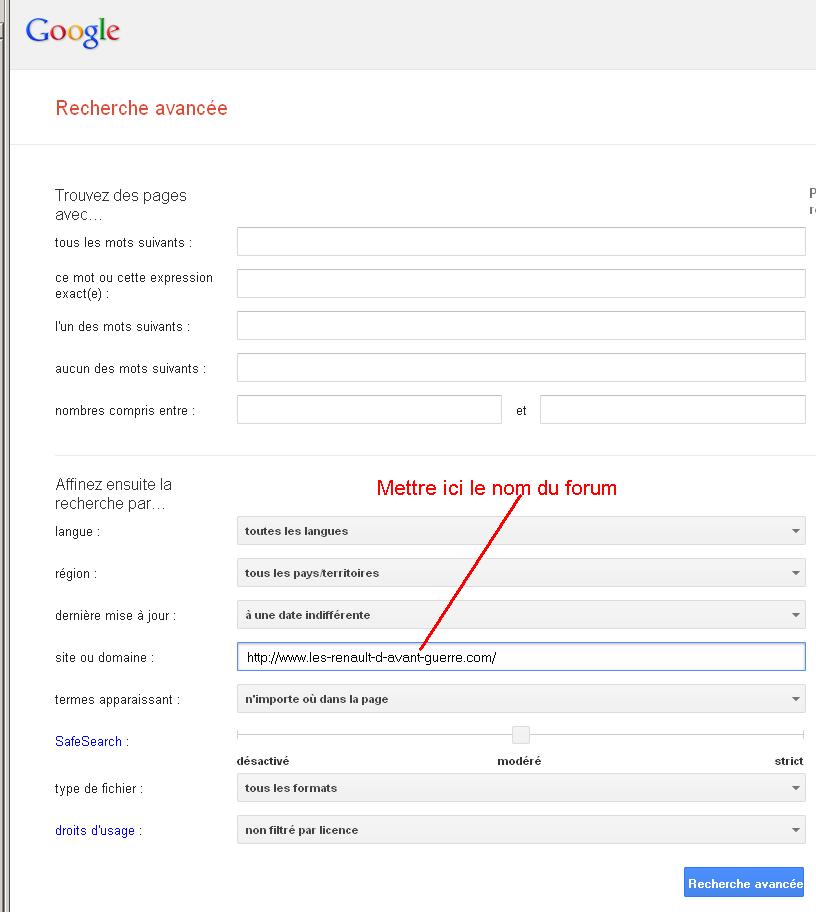The image size is (816, 912).
Task: Open the 'droits d'usage' link
Action: click(95, 831)
